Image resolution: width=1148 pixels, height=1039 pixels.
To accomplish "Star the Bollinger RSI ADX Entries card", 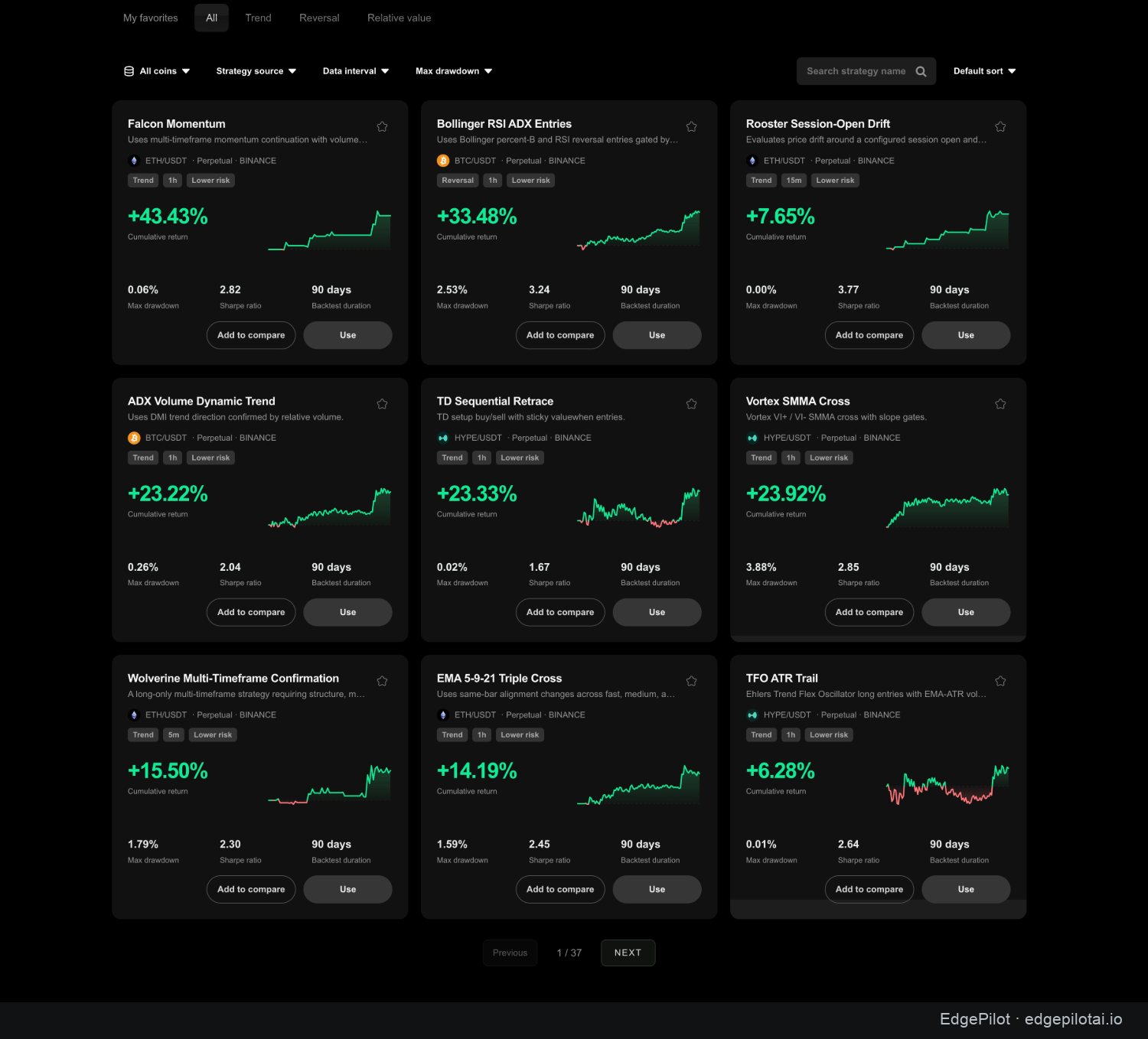I will [x=691, y=126].
